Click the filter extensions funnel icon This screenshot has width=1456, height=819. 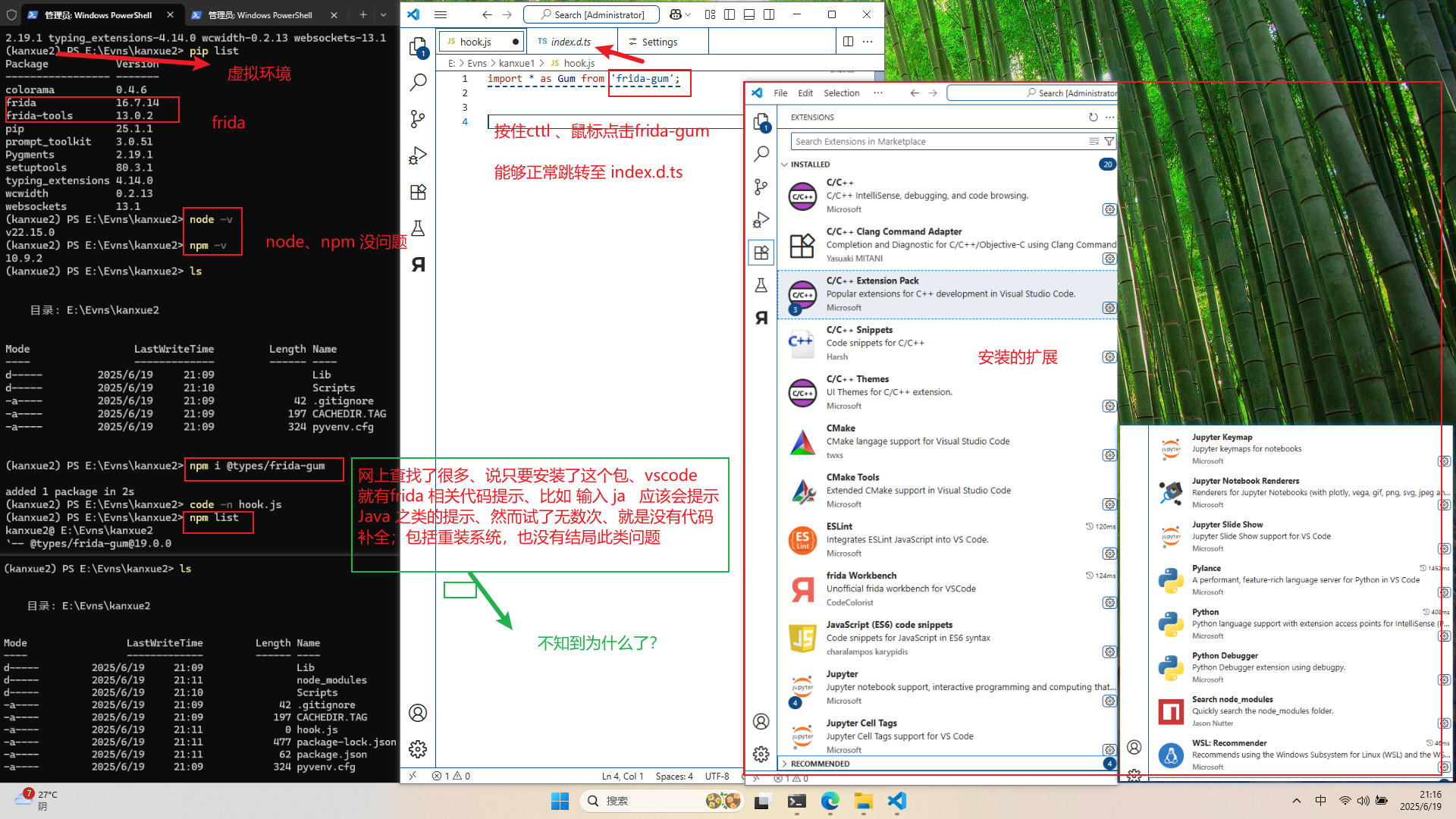point(1109,142)
